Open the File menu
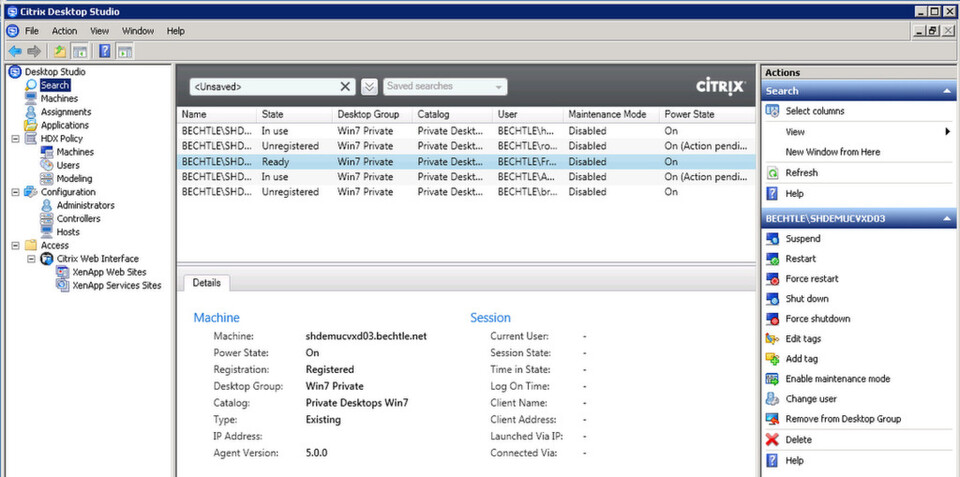Image resolution: width=960 pixels, height=477 pixels. (31, 31)
